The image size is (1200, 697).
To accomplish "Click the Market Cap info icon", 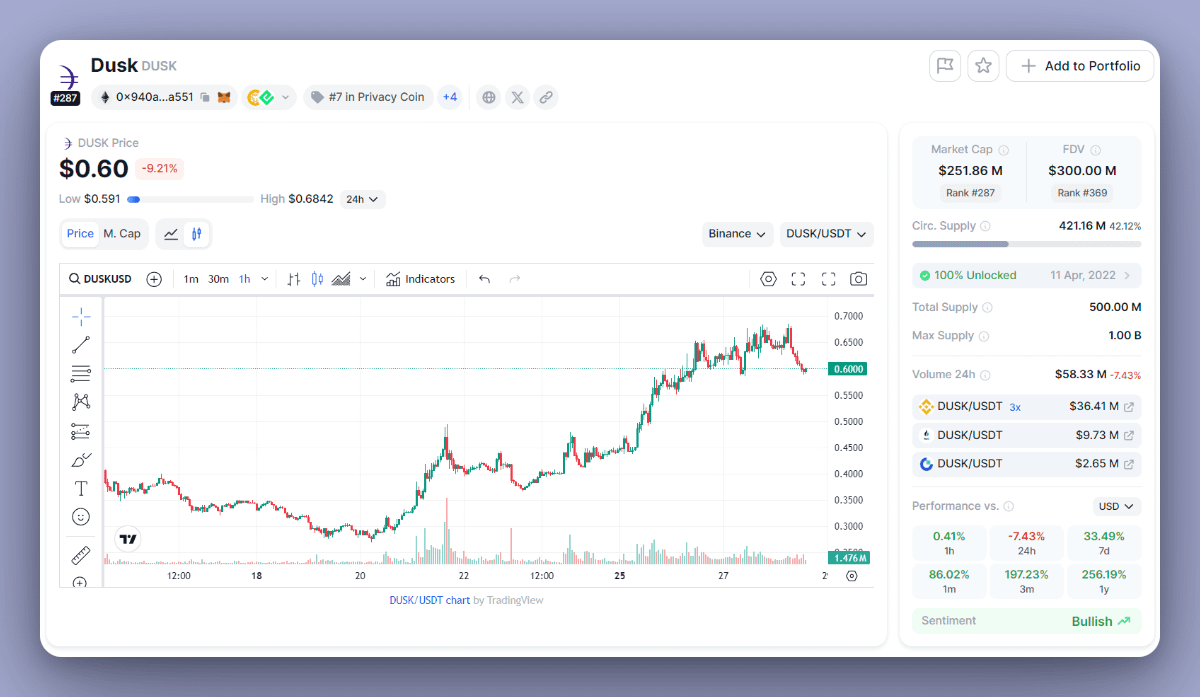I will coord(1003,150).
